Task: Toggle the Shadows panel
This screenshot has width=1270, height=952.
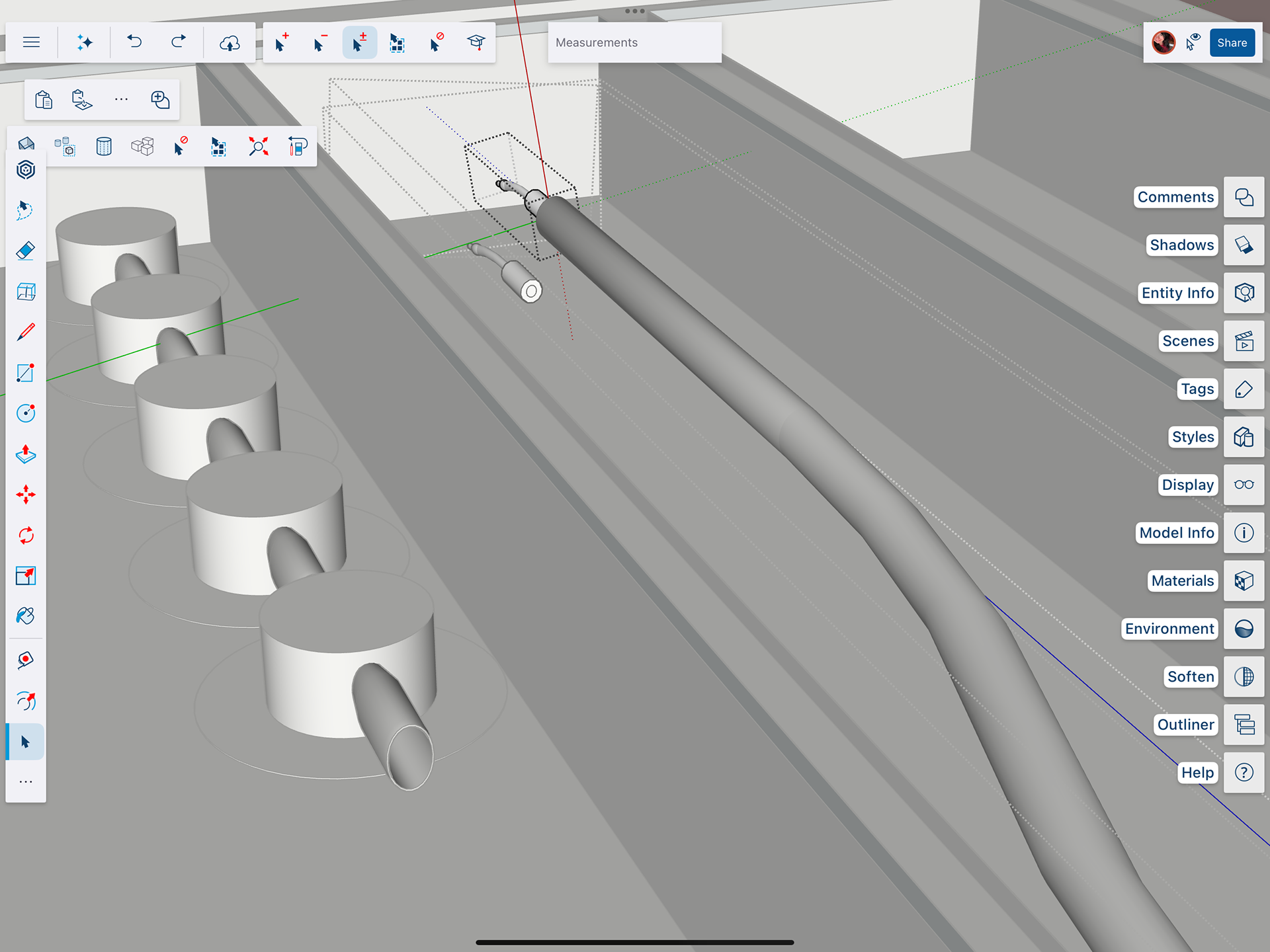Action: tap(1244, 245)
